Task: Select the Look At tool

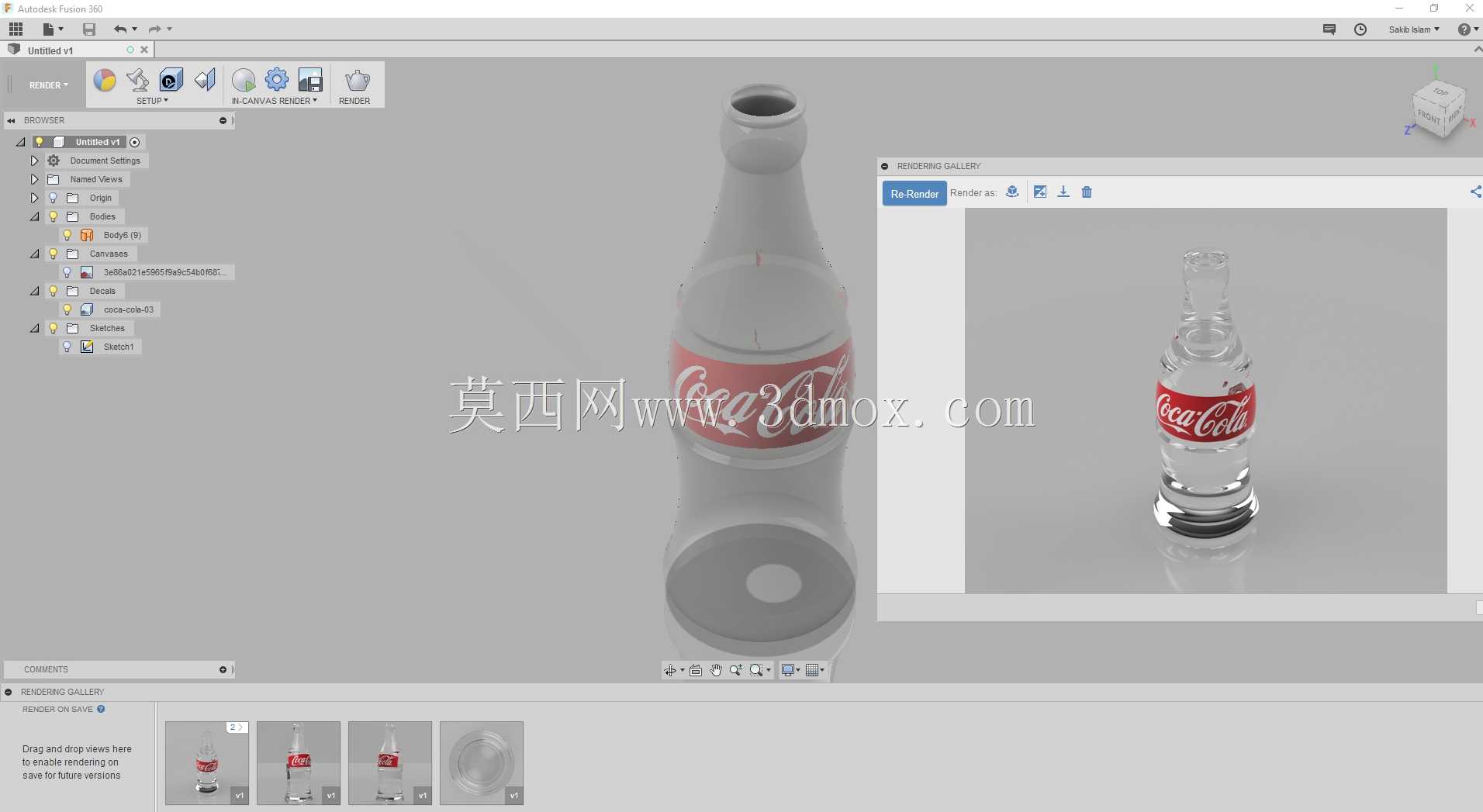Action: click(x=696, y=671)
